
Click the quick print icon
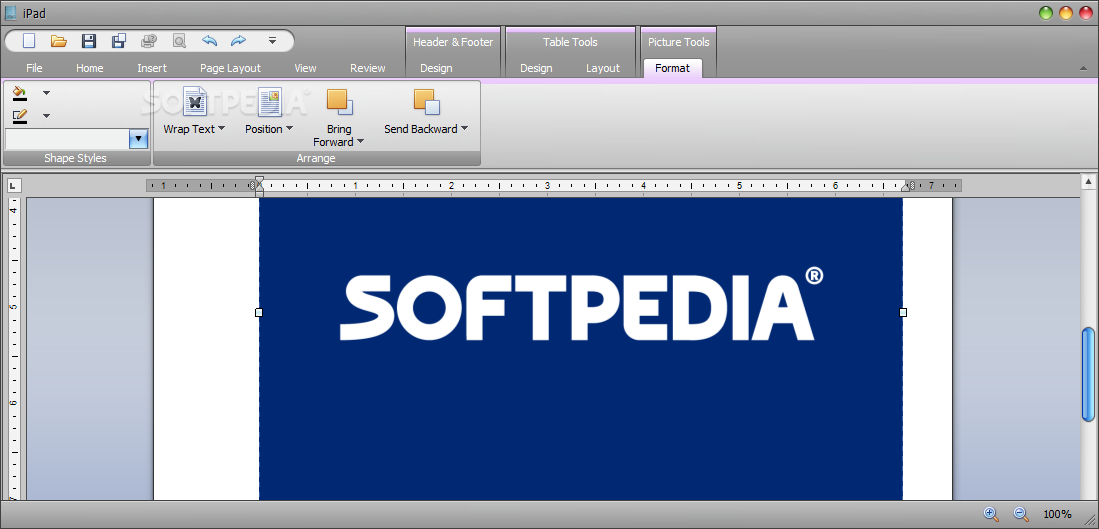coord(149,41)
